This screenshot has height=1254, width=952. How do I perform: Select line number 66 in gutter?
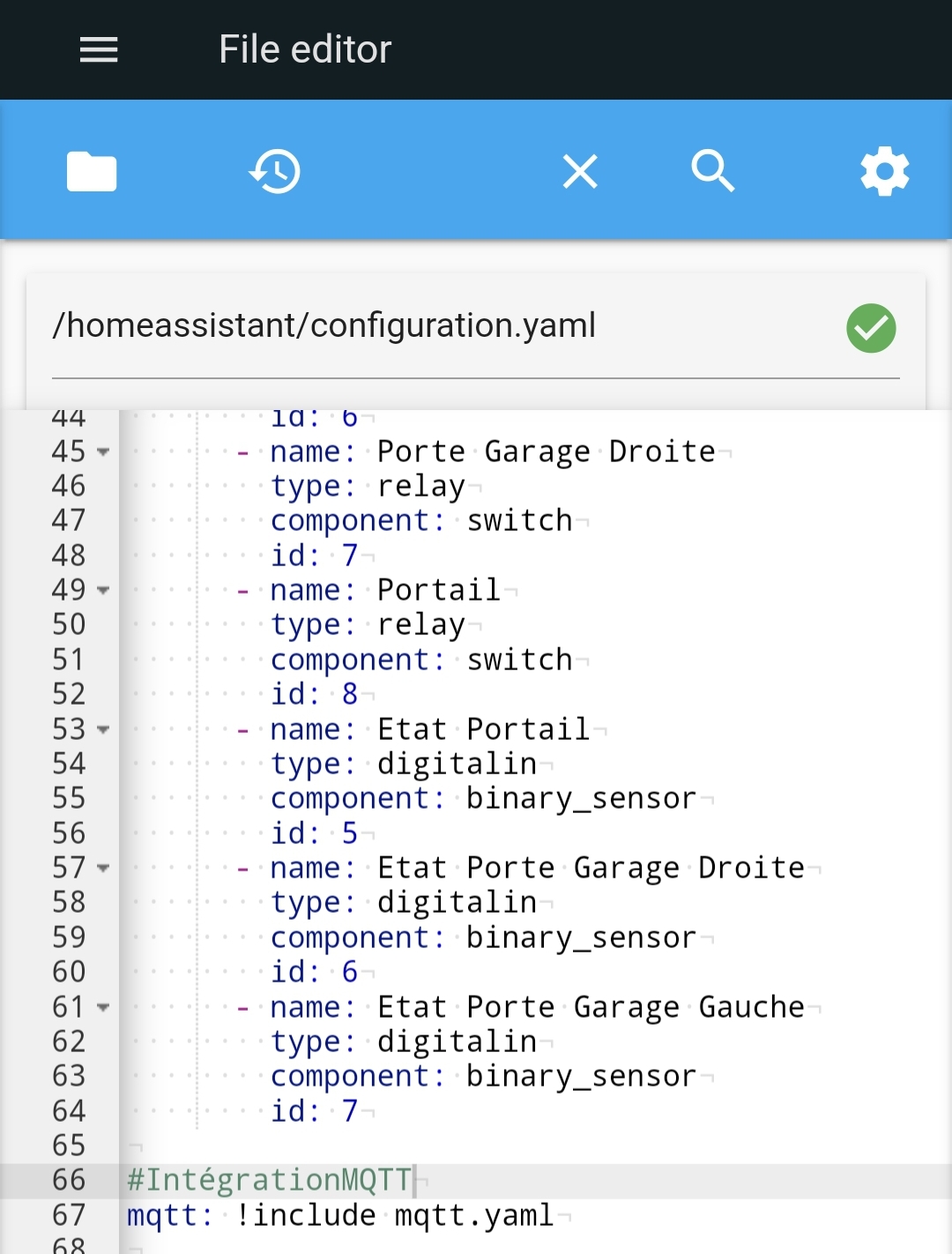coord(69,1180)
